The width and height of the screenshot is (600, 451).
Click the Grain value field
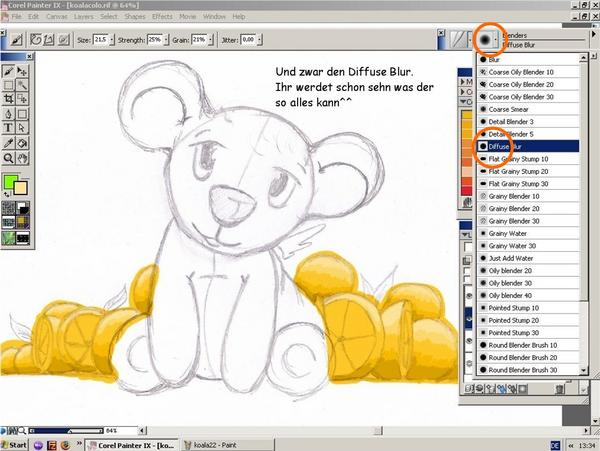(x=199, y=39)
